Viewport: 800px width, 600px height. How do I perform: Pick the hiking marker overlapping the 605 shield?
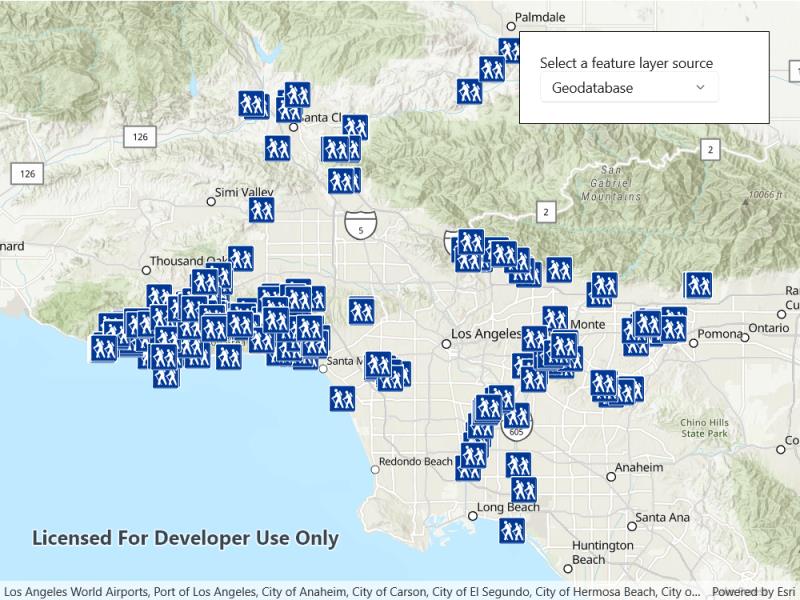click(517, 415)
